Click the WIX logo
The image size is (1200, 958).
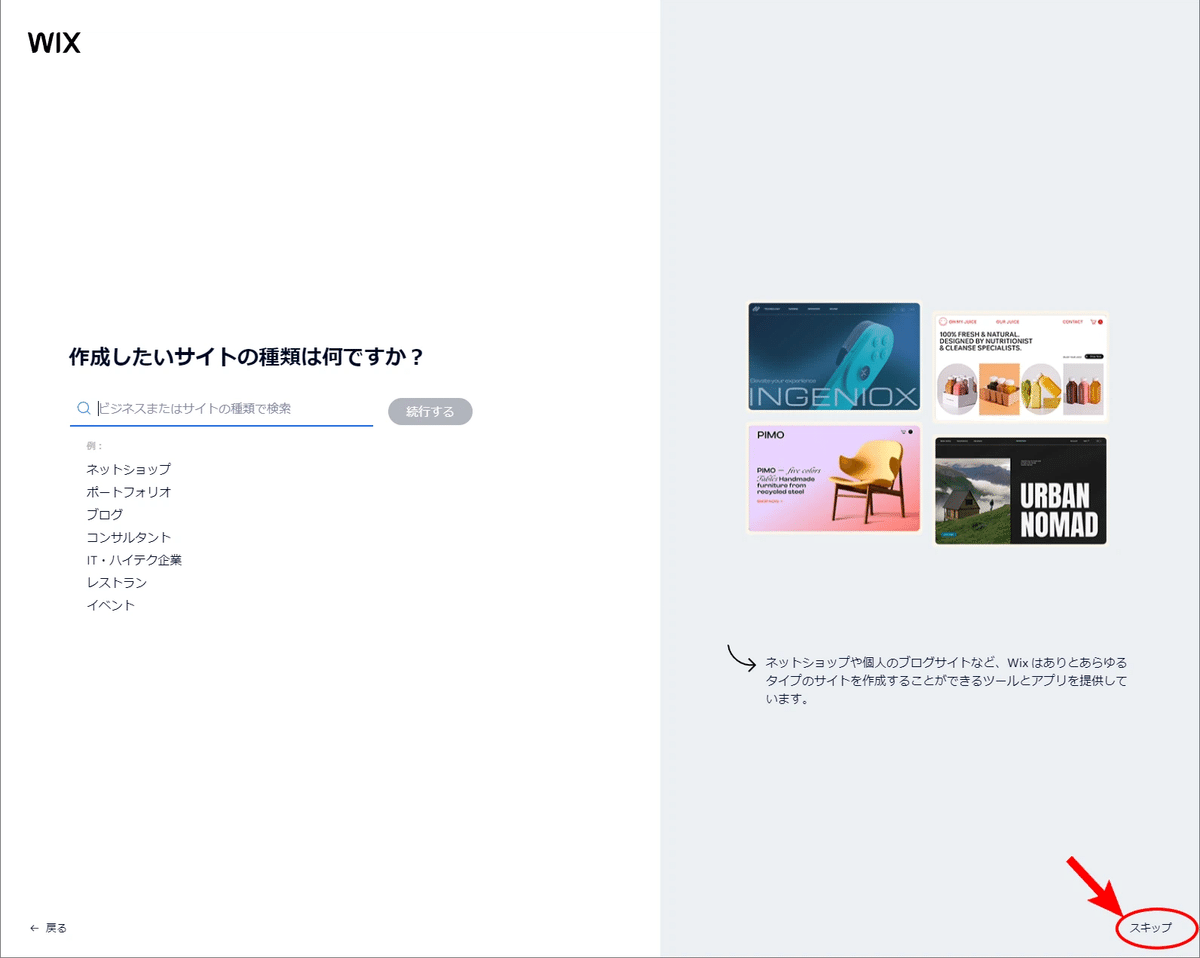pyautogui.click(x=54, y=43)
